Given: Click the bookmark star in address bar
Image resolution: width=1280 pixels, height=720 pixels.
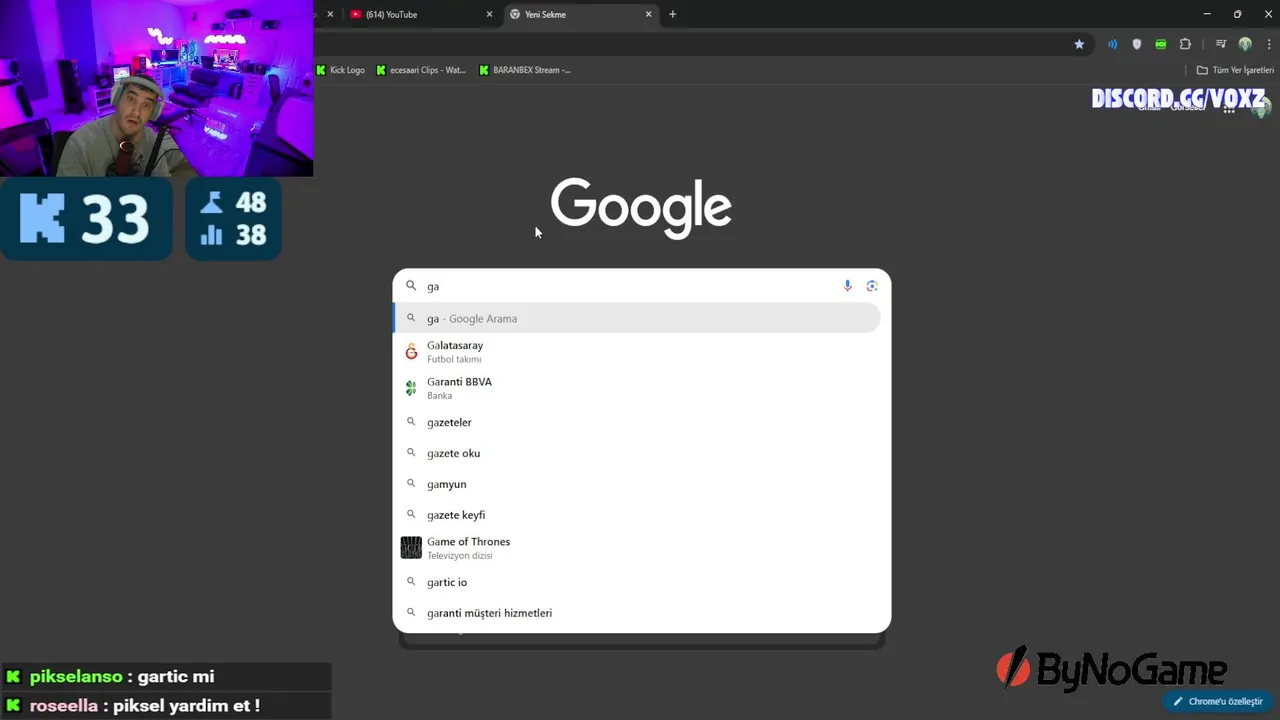Looking at the screenshot, I should coord(1079,44).
